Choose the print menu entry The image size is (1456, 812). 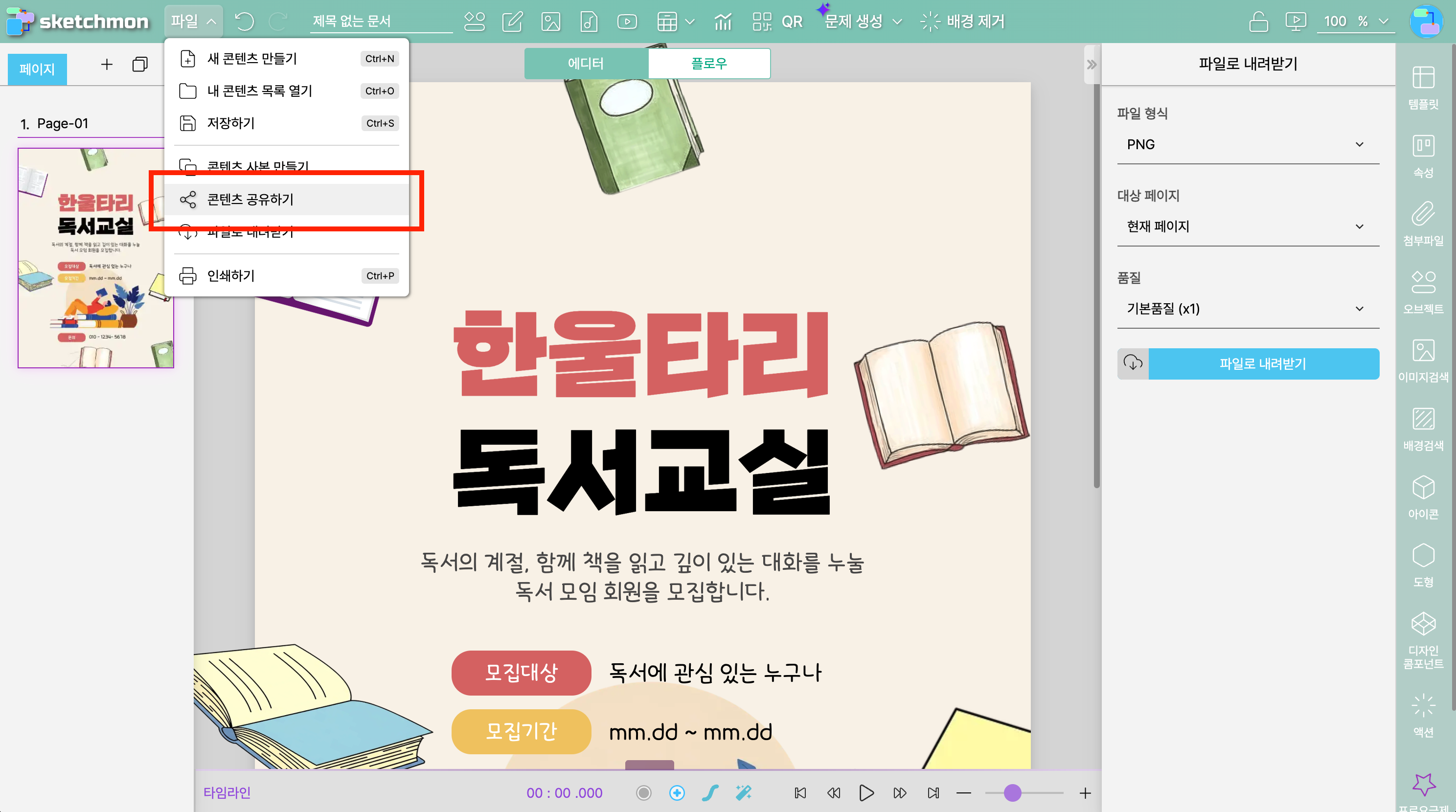click(x=230, y=276)
